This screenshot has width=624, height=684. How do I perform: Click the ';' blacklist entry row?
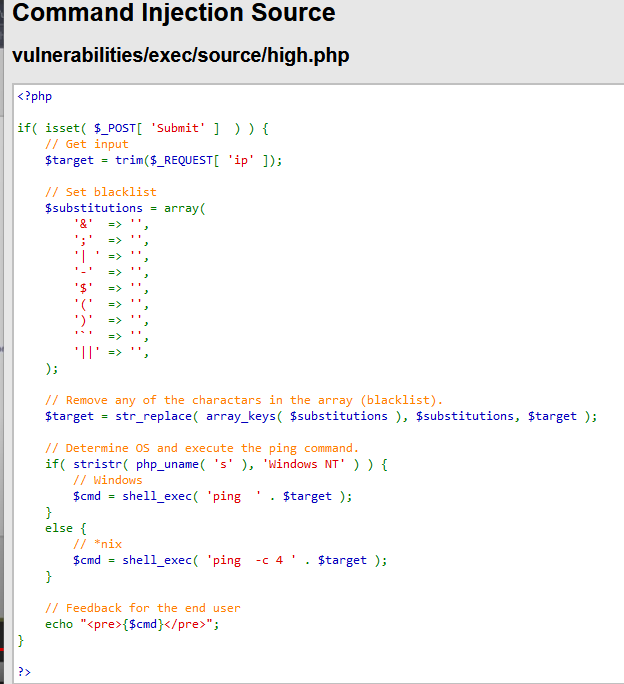[x=111, y=240]
